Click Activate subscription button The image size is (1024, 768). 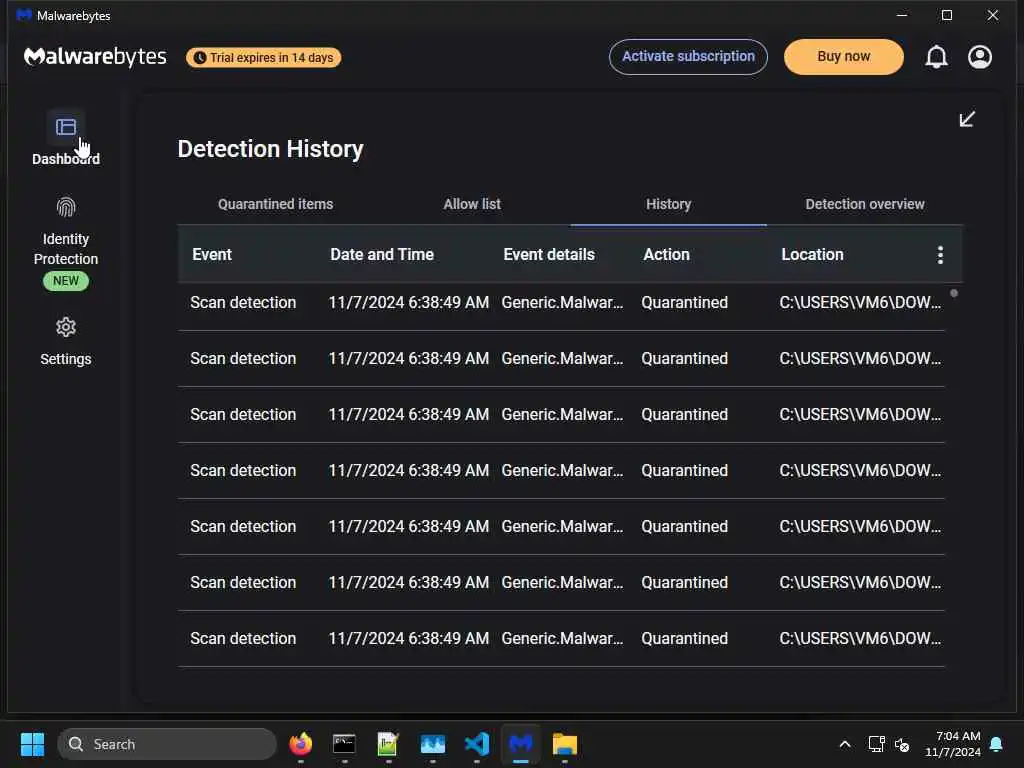click(x=688, y=57)
